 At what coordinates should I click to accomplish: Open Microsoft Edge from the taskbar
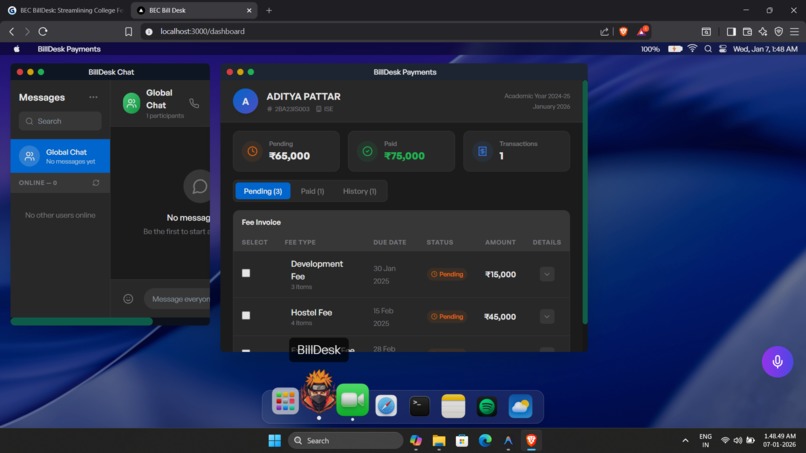(x=485, y=441)
